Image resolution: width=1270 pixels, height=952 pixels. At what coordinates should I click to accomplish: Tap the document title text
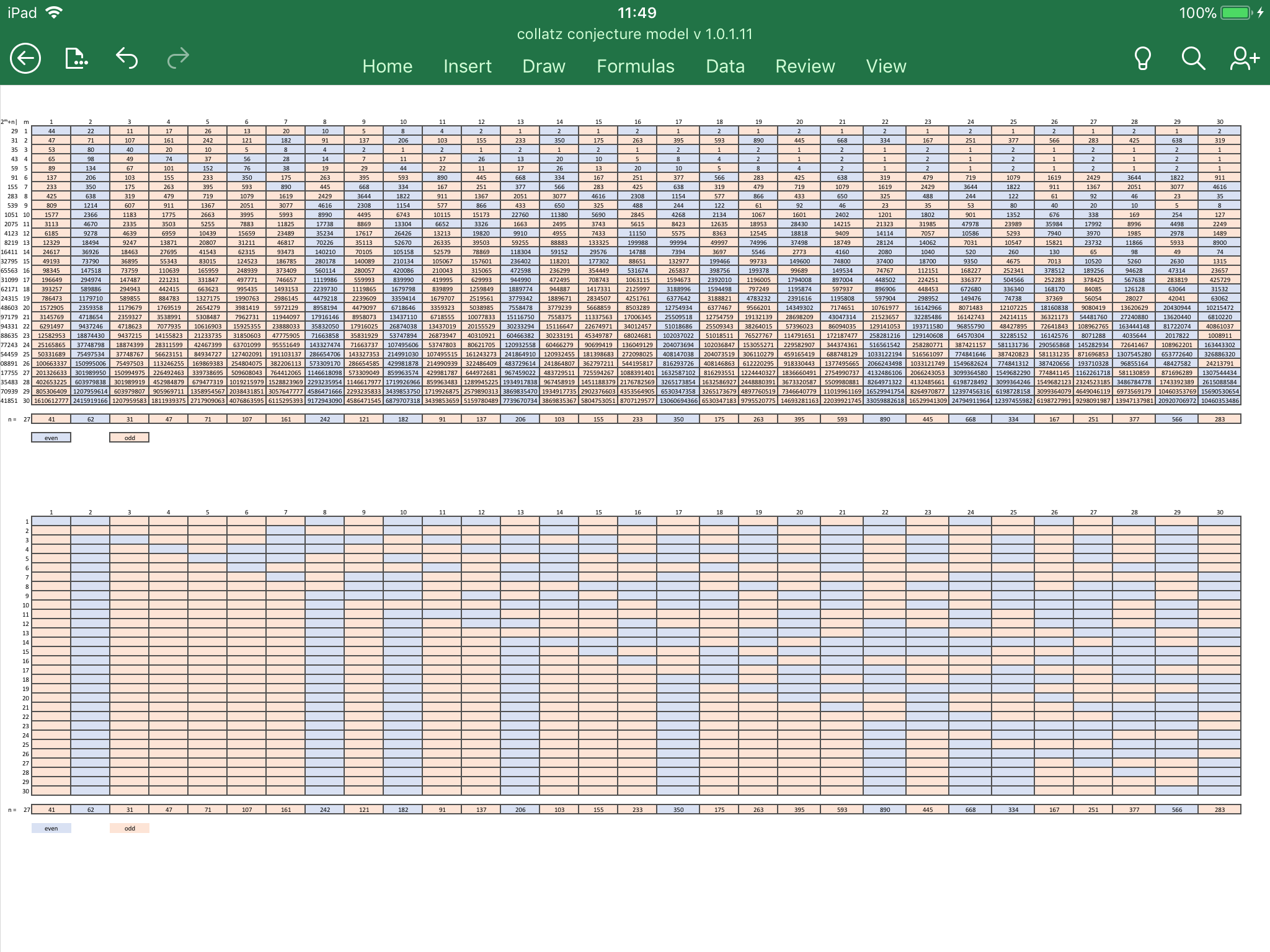pos(634,34)
